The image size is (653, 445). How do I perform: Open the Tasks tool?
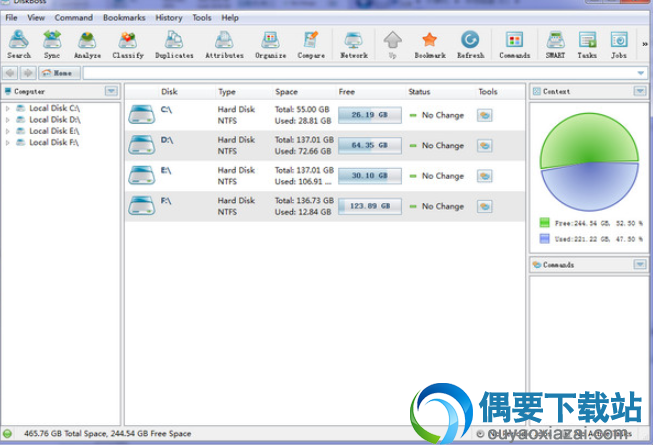click(587, 44)
